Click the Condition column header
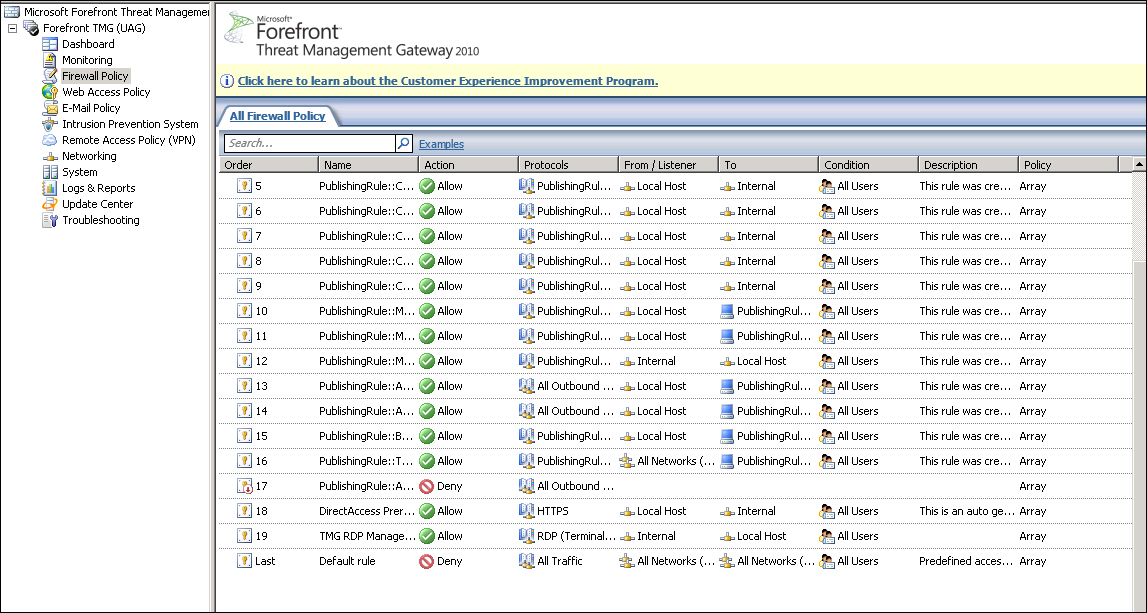The image size is (1147, 613). point(868,165)
